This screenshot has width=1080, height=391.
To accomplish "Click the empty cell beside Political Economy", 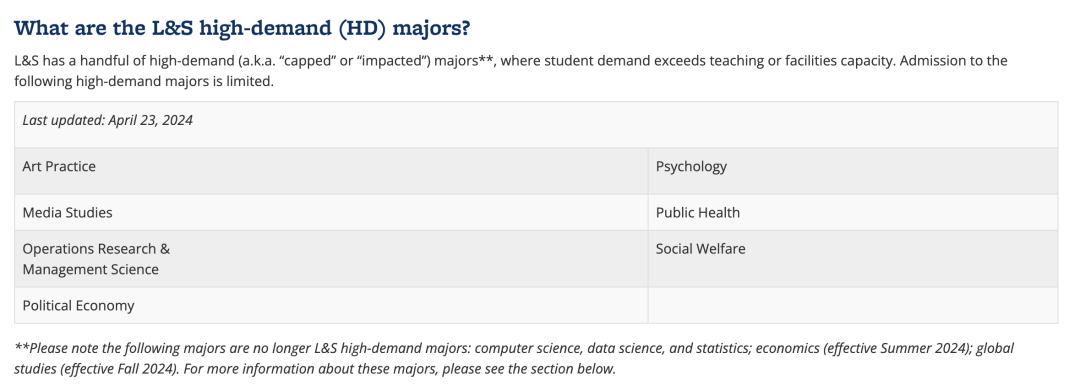I will [x=853, y=305].
